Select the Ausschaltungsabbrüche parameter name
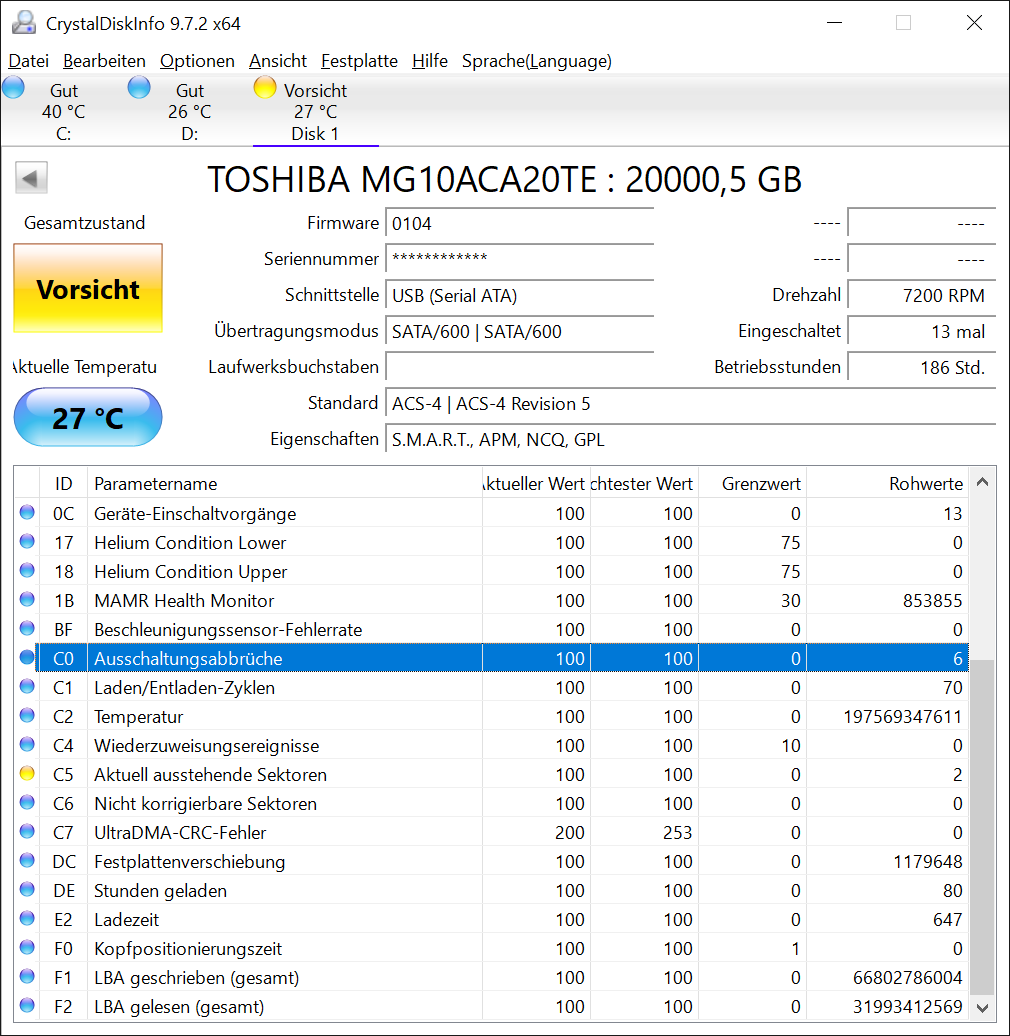This screenshot has width=1010, height=1036. point(188,659)
